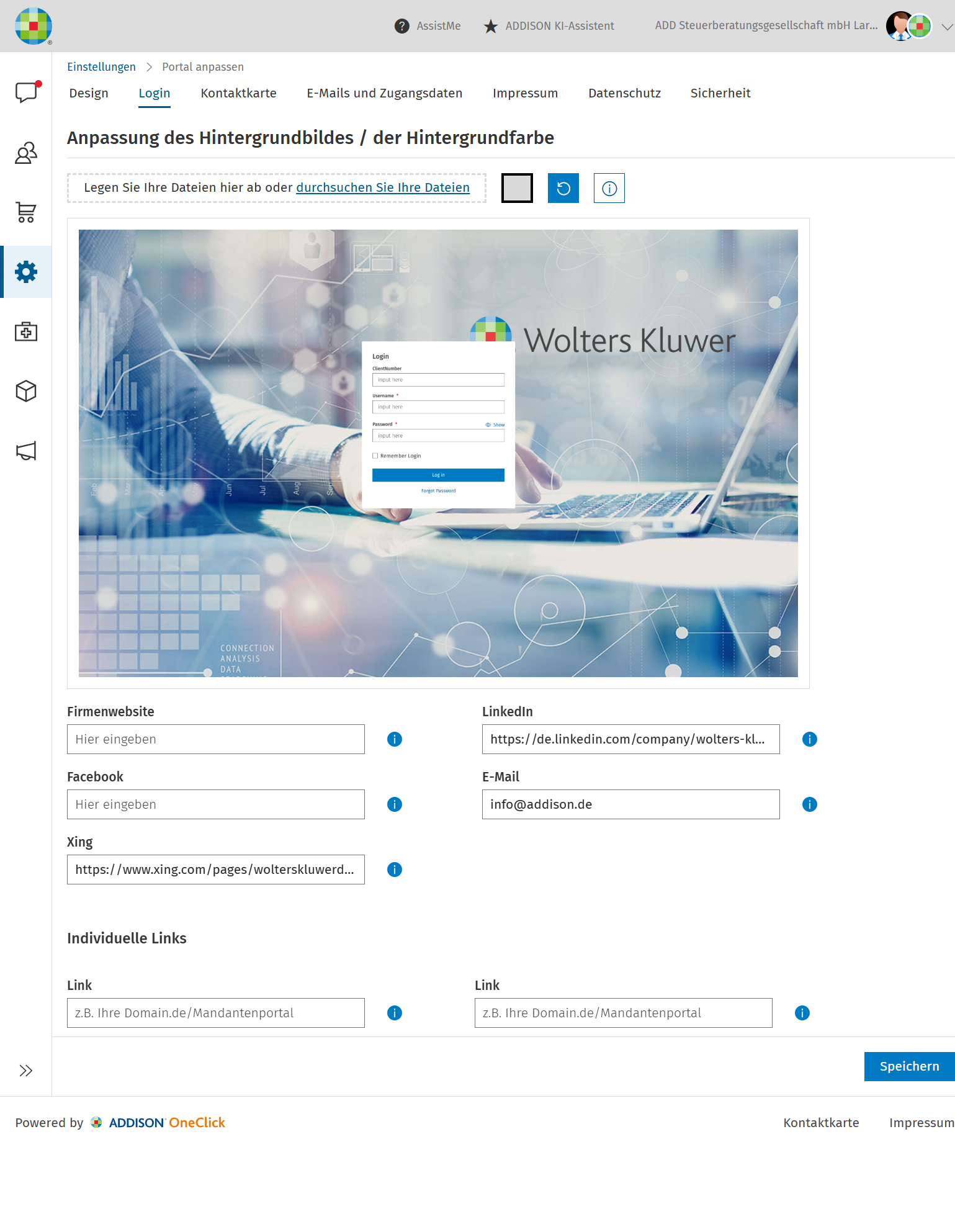Show info for the right Link field
This screenshot has width=955, height=1232.
802,1013
